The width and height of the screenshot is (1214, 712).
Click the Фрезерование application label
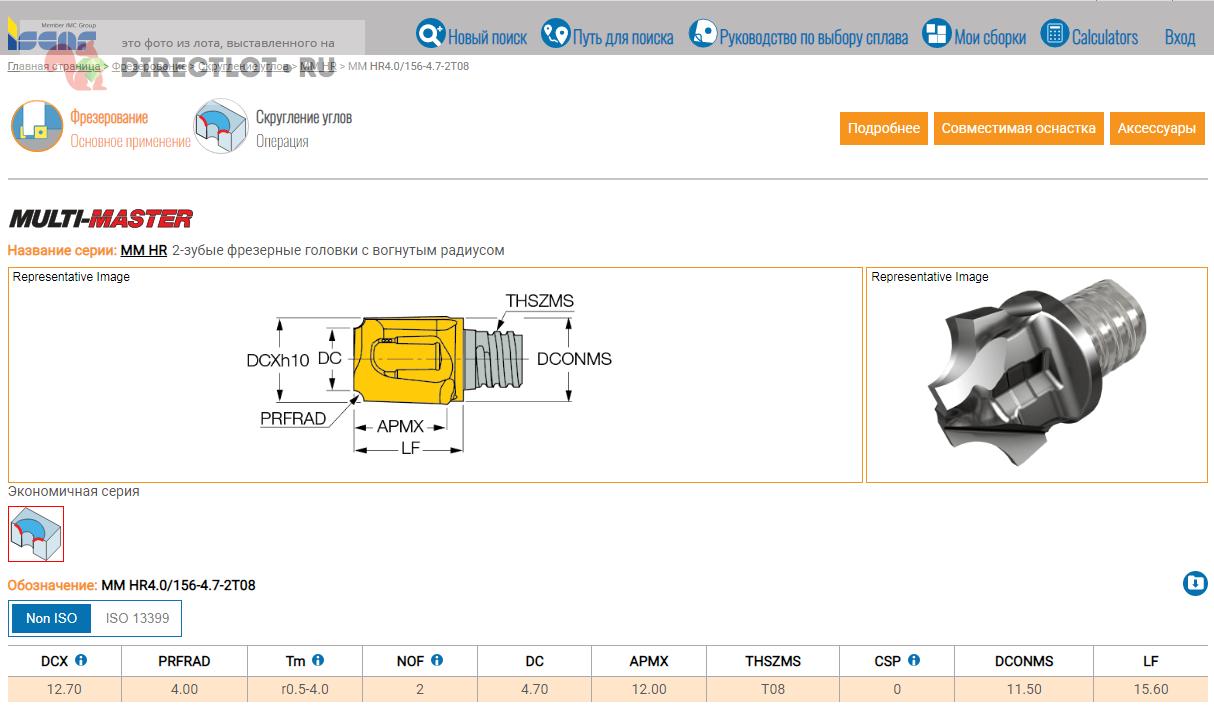(109, 117)
